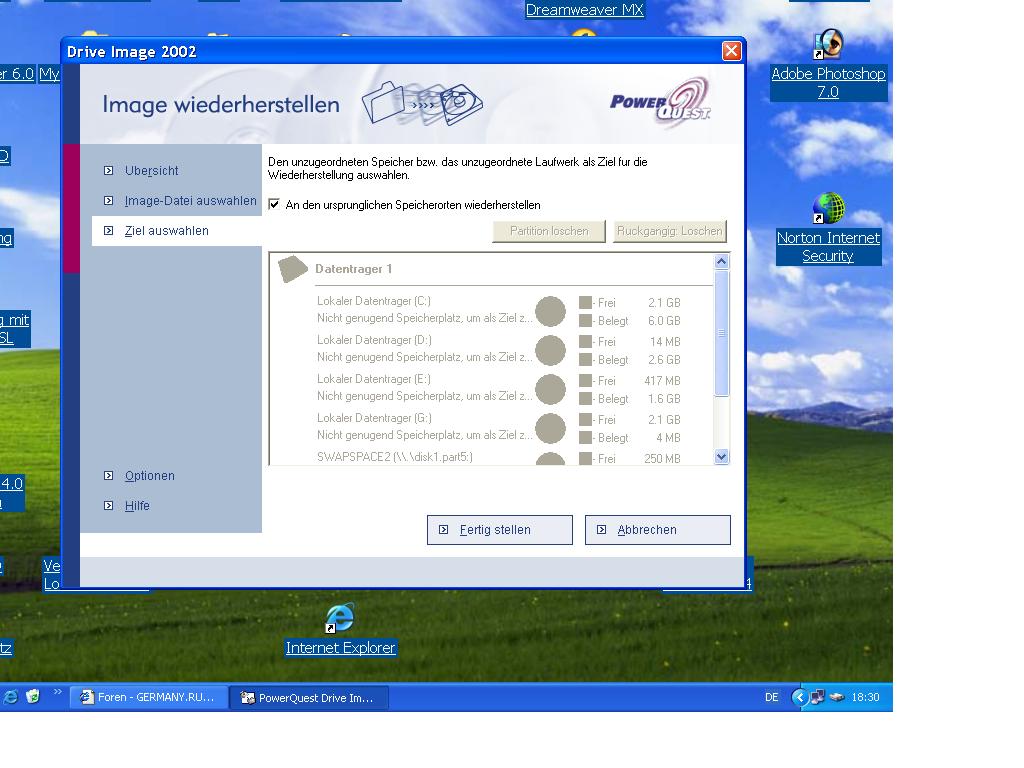Expand the quick launch chevron
1024x768 pixels.
point(57,692)
